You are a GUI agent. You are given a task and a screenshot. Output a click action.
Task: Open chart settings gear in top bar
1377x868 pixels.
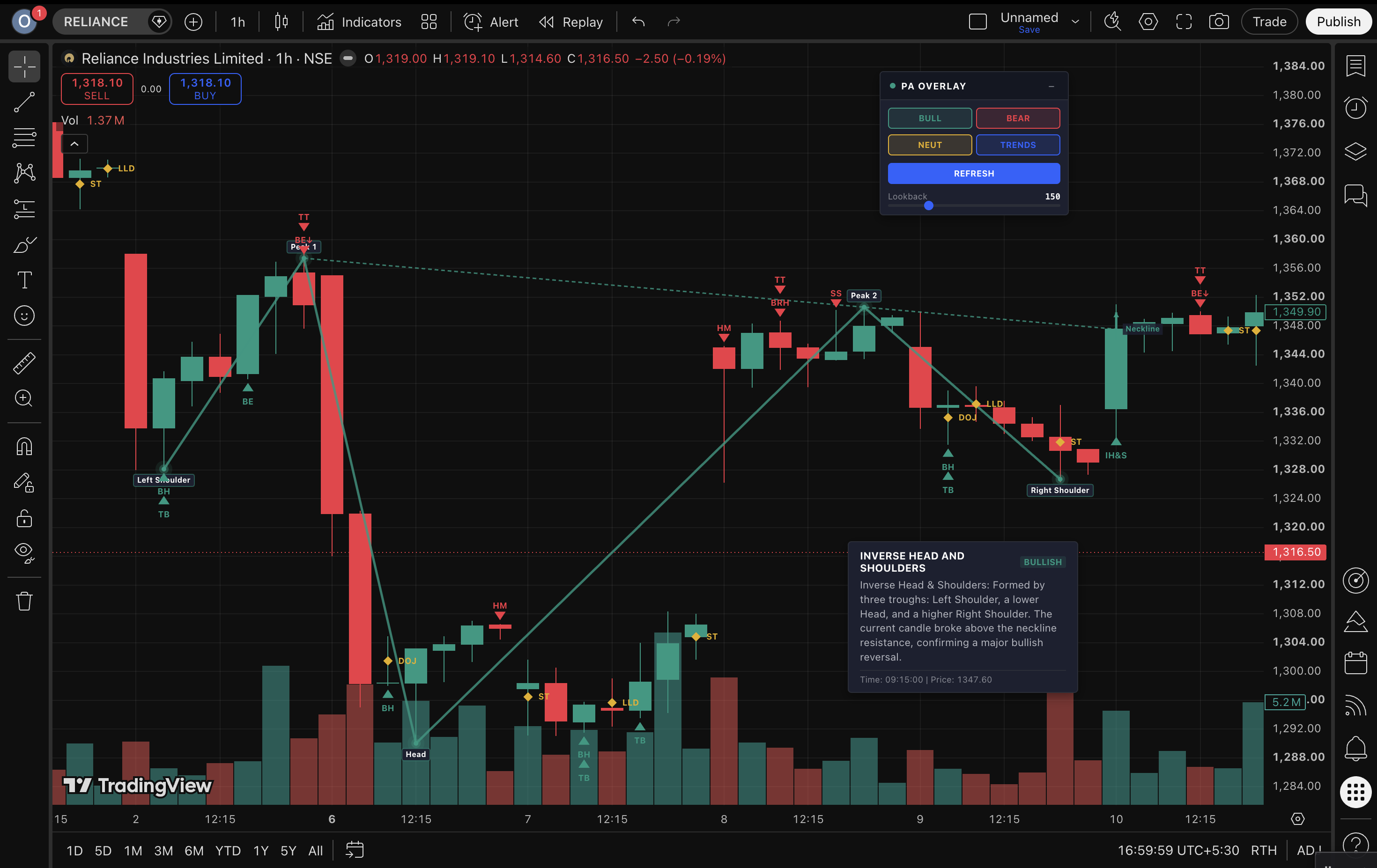1148,22
